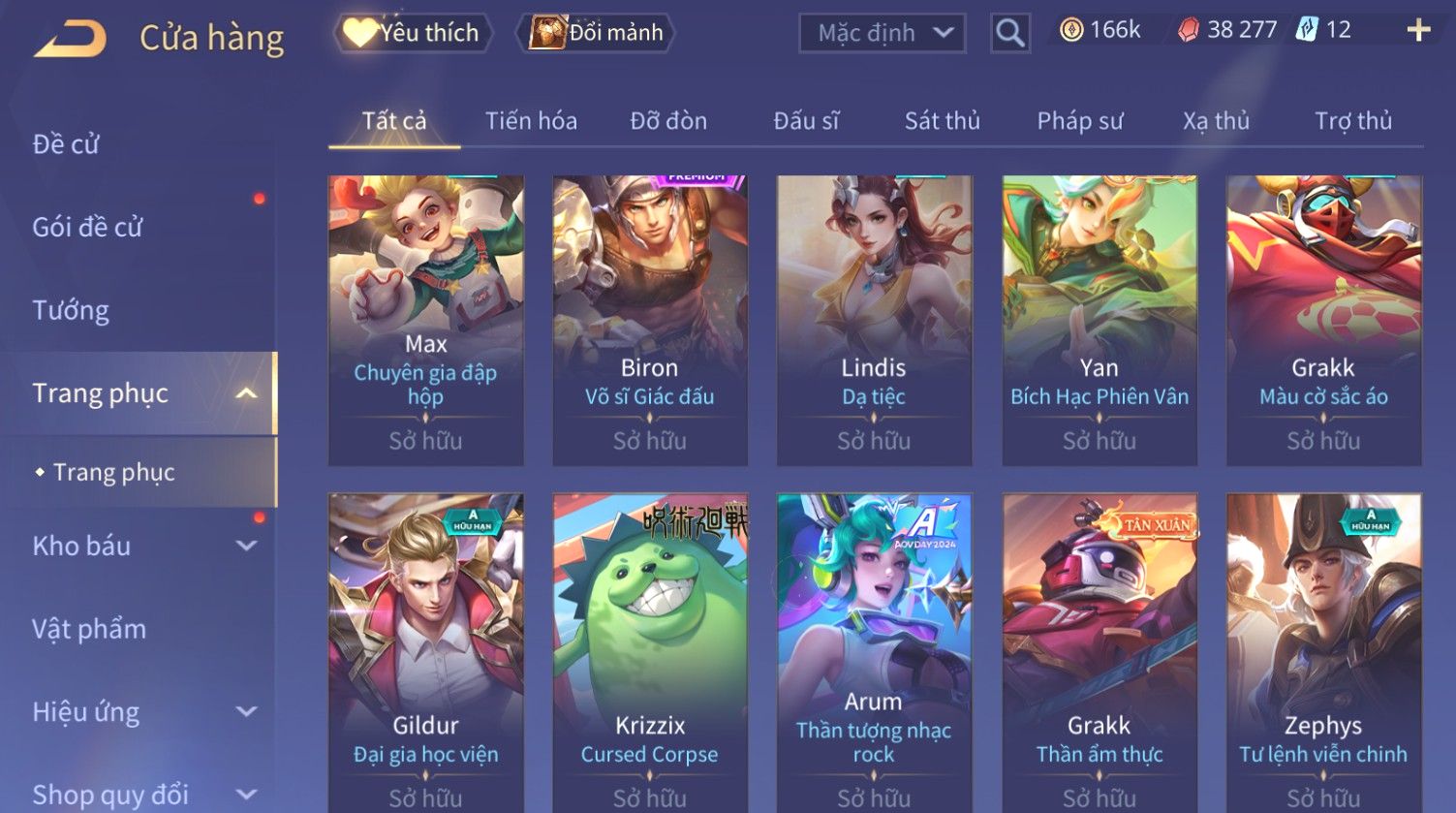The image size is (1456, 813).
Task: Click the blue voucher ticket icon
Action: (1308, 30)
